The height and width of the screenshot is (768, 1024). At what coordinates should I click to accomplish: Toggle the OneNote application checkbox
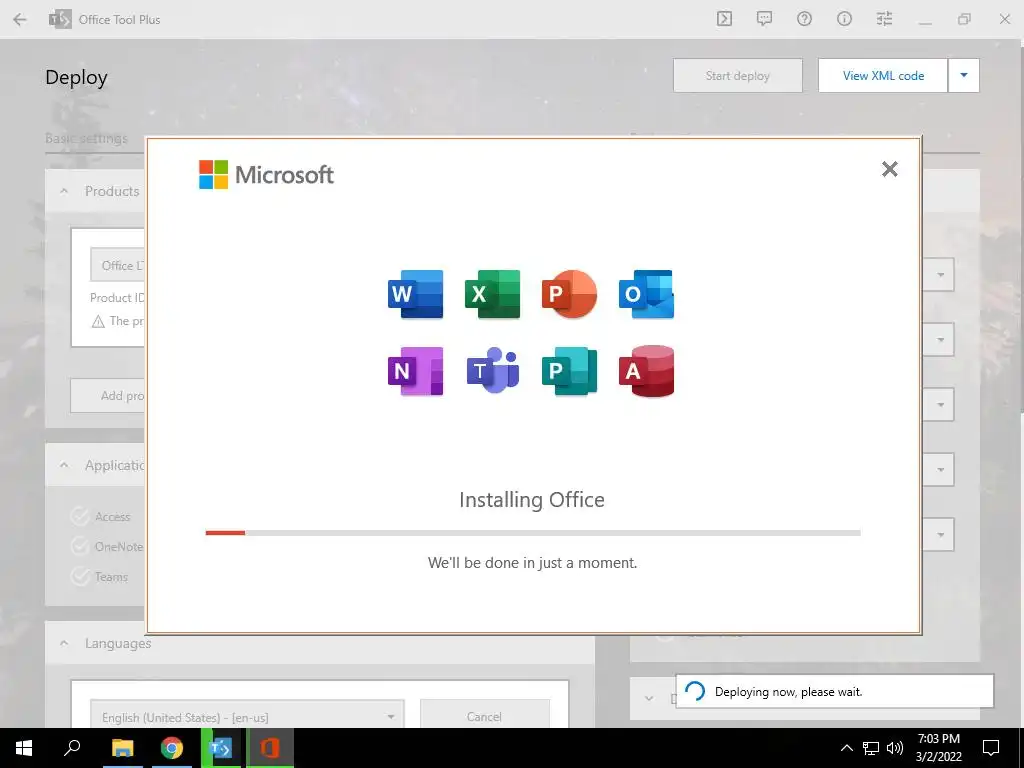pyautogui.click(x=80, y=547)
